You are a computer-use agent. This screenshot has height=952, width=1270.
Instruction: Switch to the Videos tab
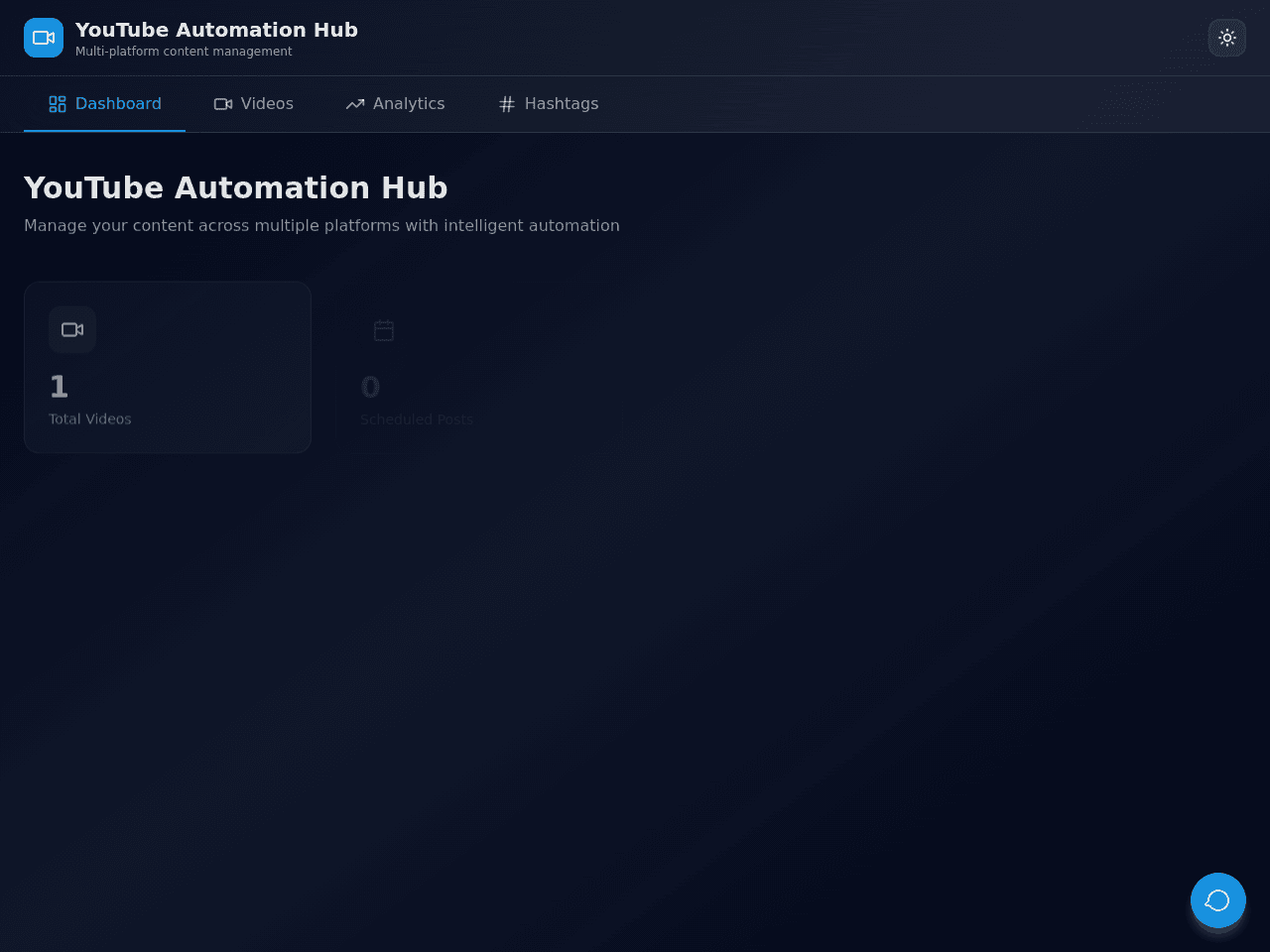pyautogui.click(x=253, y=104)
